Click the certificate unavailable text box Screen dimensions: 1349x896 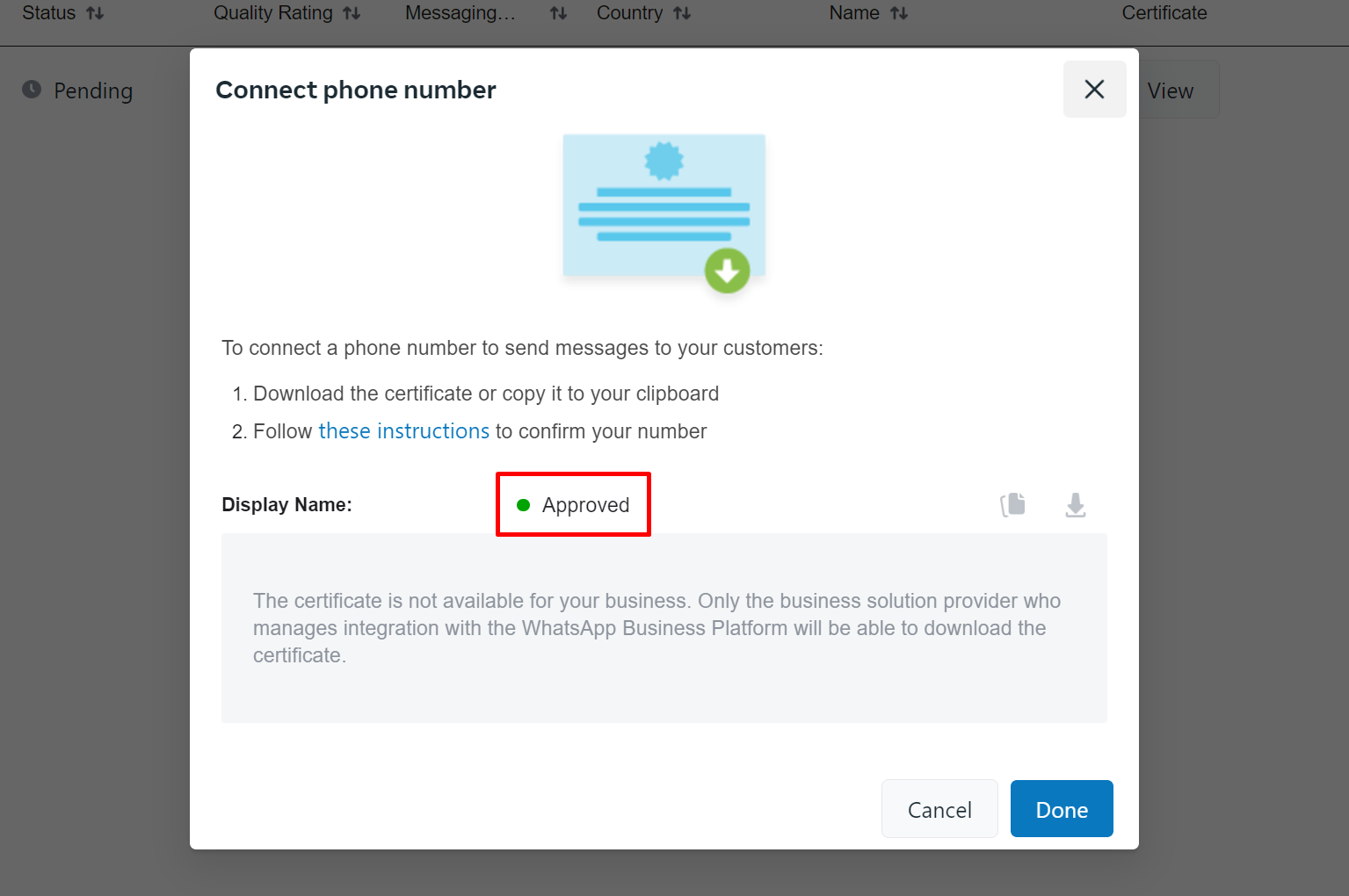click(x=664, y=627)
